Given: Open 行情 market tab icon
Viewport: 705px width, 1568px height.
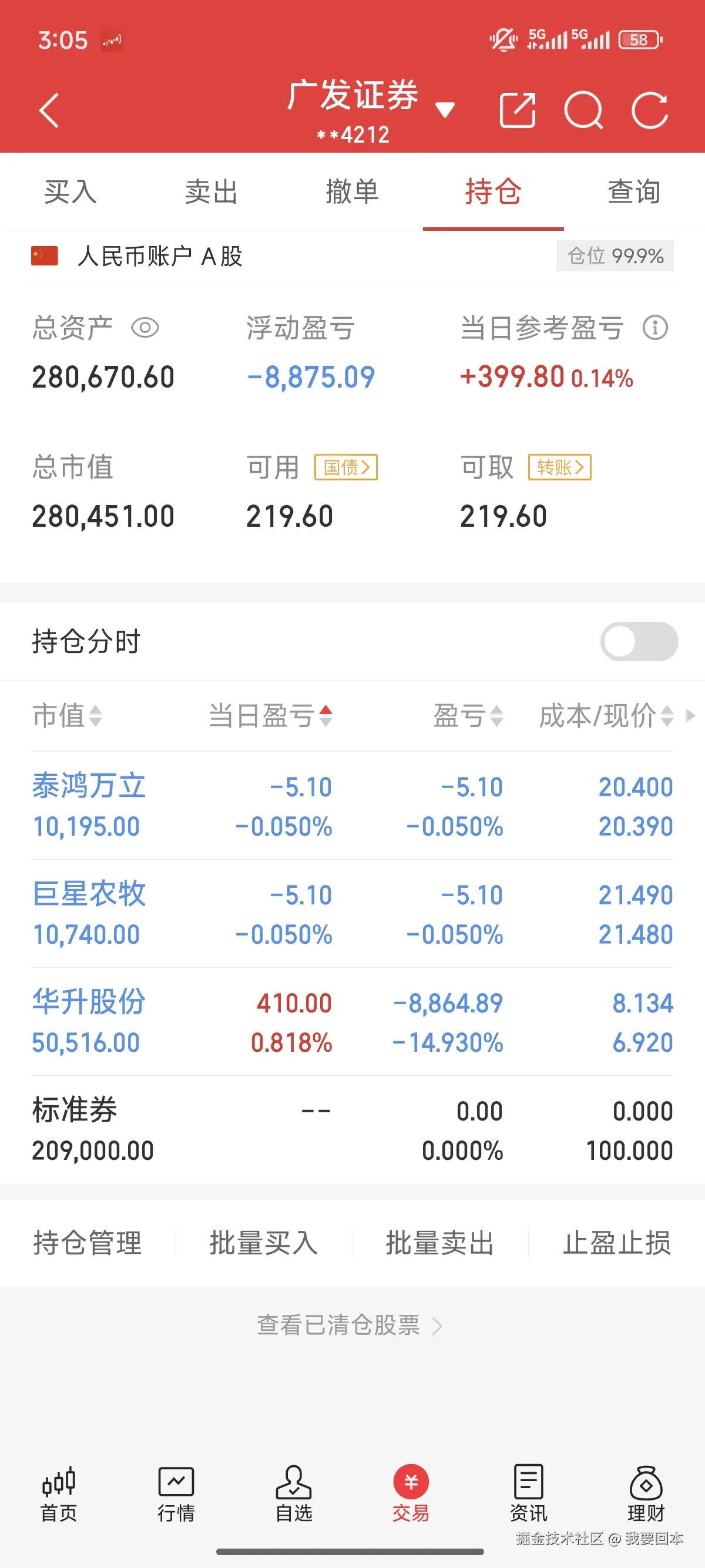Looking at the screenshot, I should tap(176, 1492).
